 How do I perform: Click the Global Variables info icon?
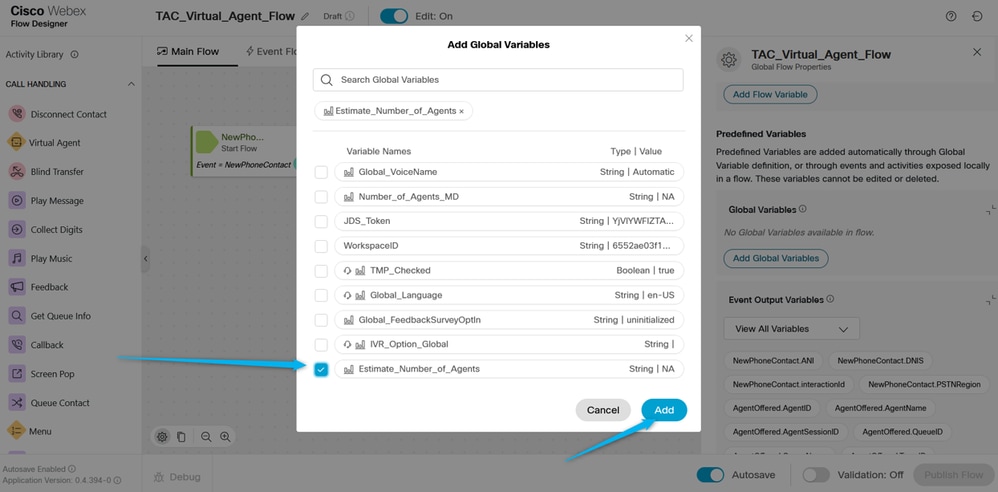point(803,209)
